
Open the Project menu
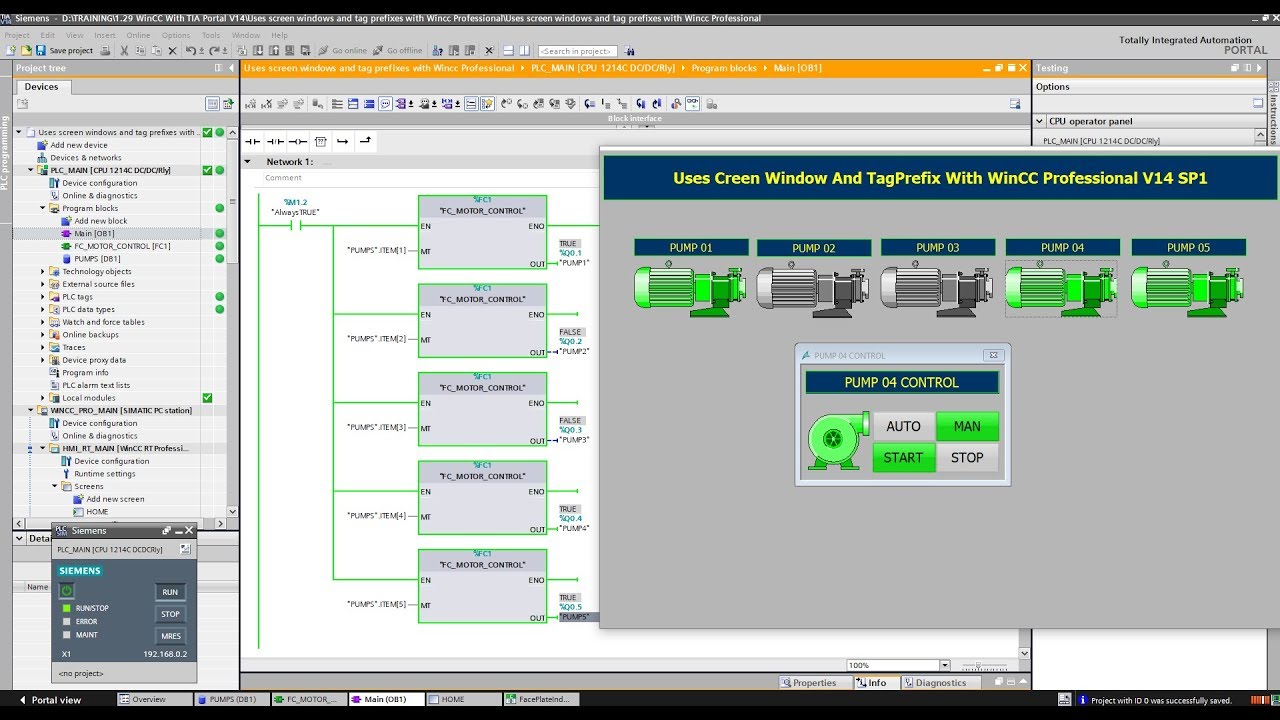[17, 35]
